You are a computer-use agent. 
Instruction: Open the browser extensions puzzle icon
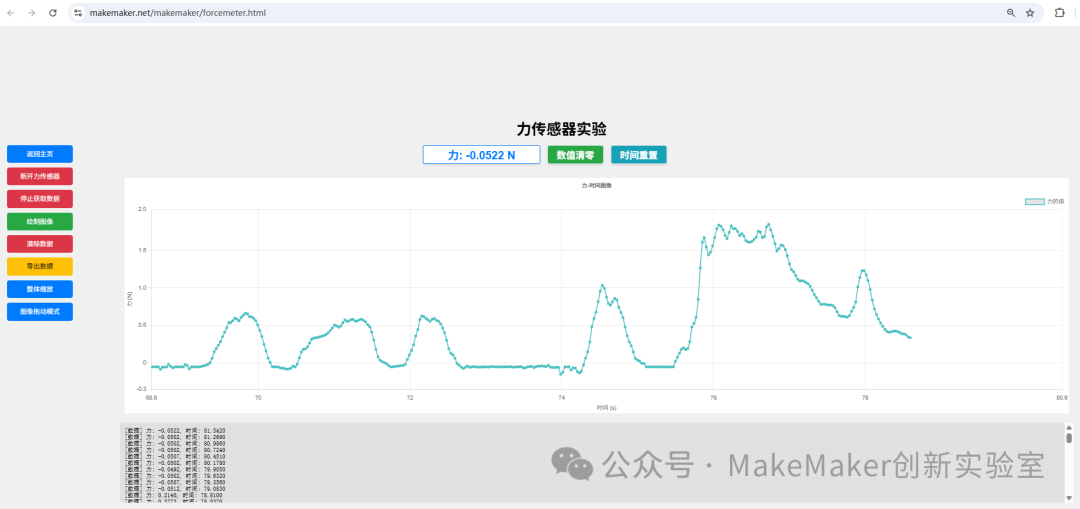(1060, 13)
